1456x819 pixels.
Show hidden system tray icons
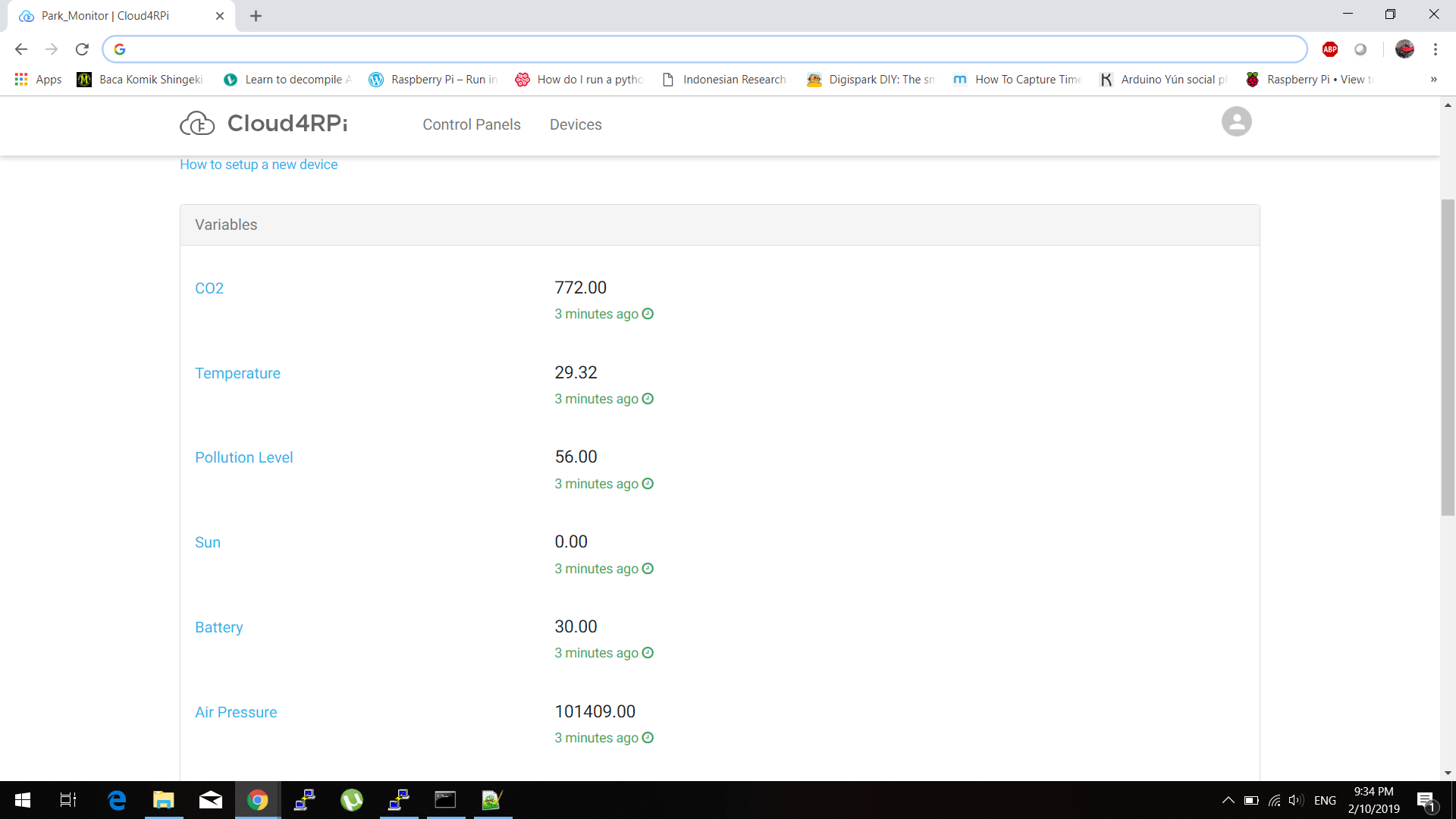(1228, 800)
